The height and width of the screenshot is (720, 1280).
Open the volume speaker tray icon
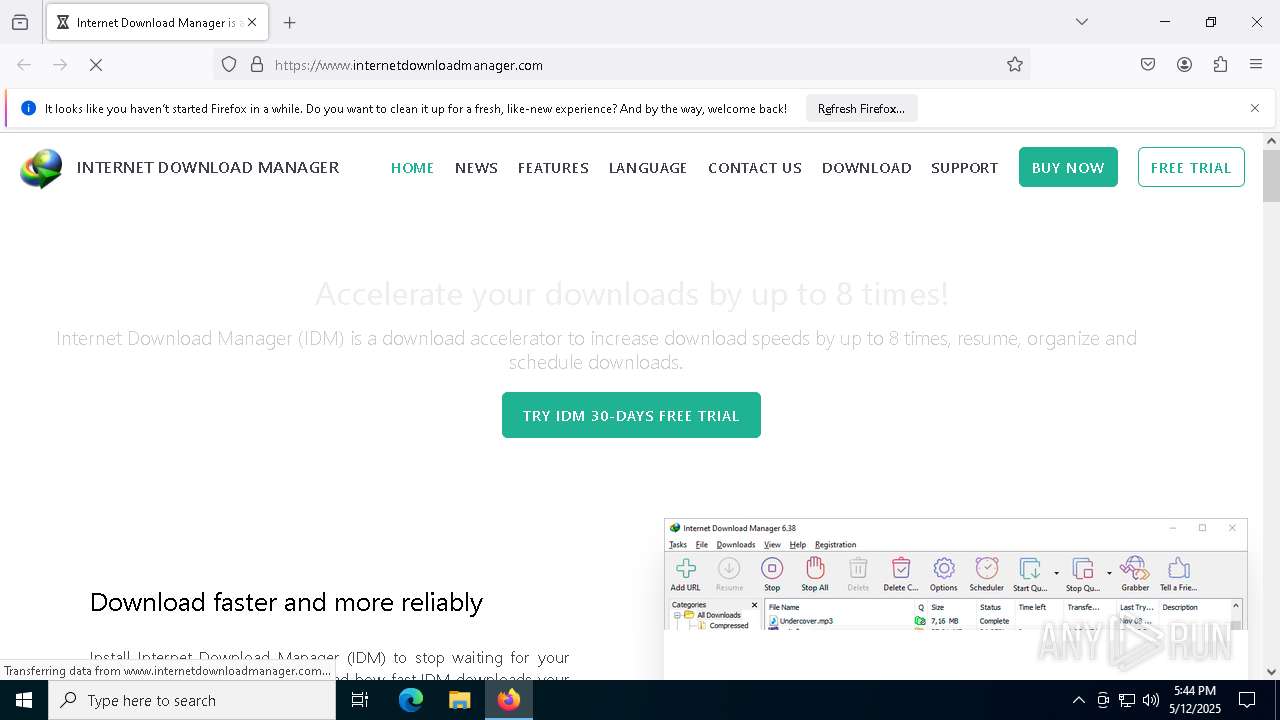(x=1151, y=700)
